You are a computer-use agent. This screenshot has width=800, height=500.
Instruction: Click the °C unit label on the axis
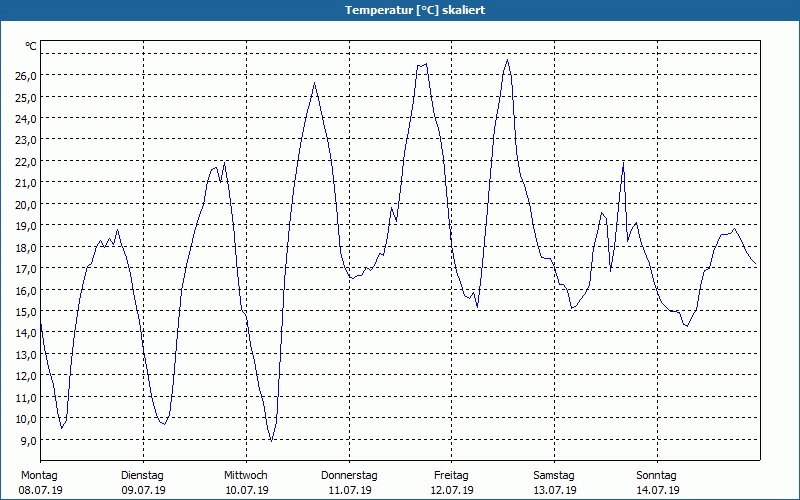coord(31,46)
